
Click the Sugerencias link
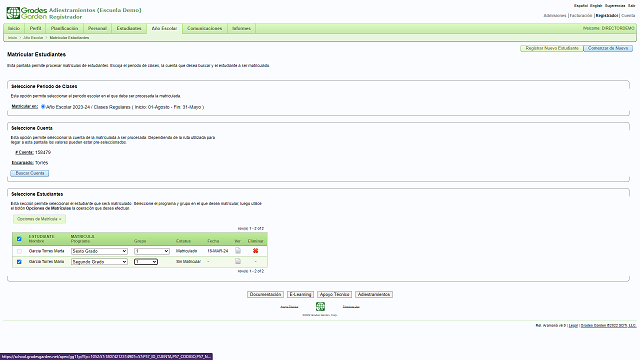click(x=615, y=6)
